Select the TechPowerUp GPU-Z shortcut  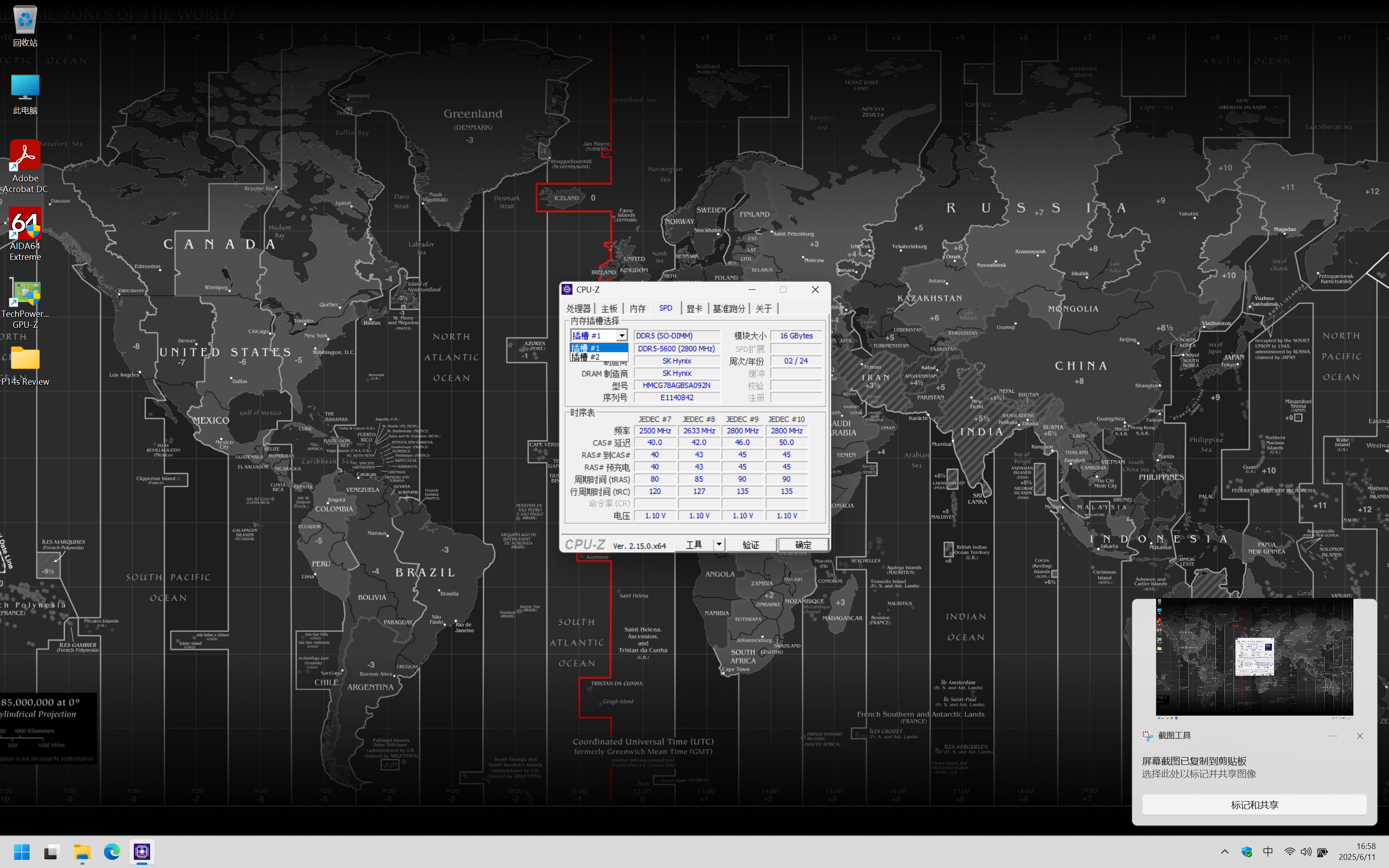[25, 302]
